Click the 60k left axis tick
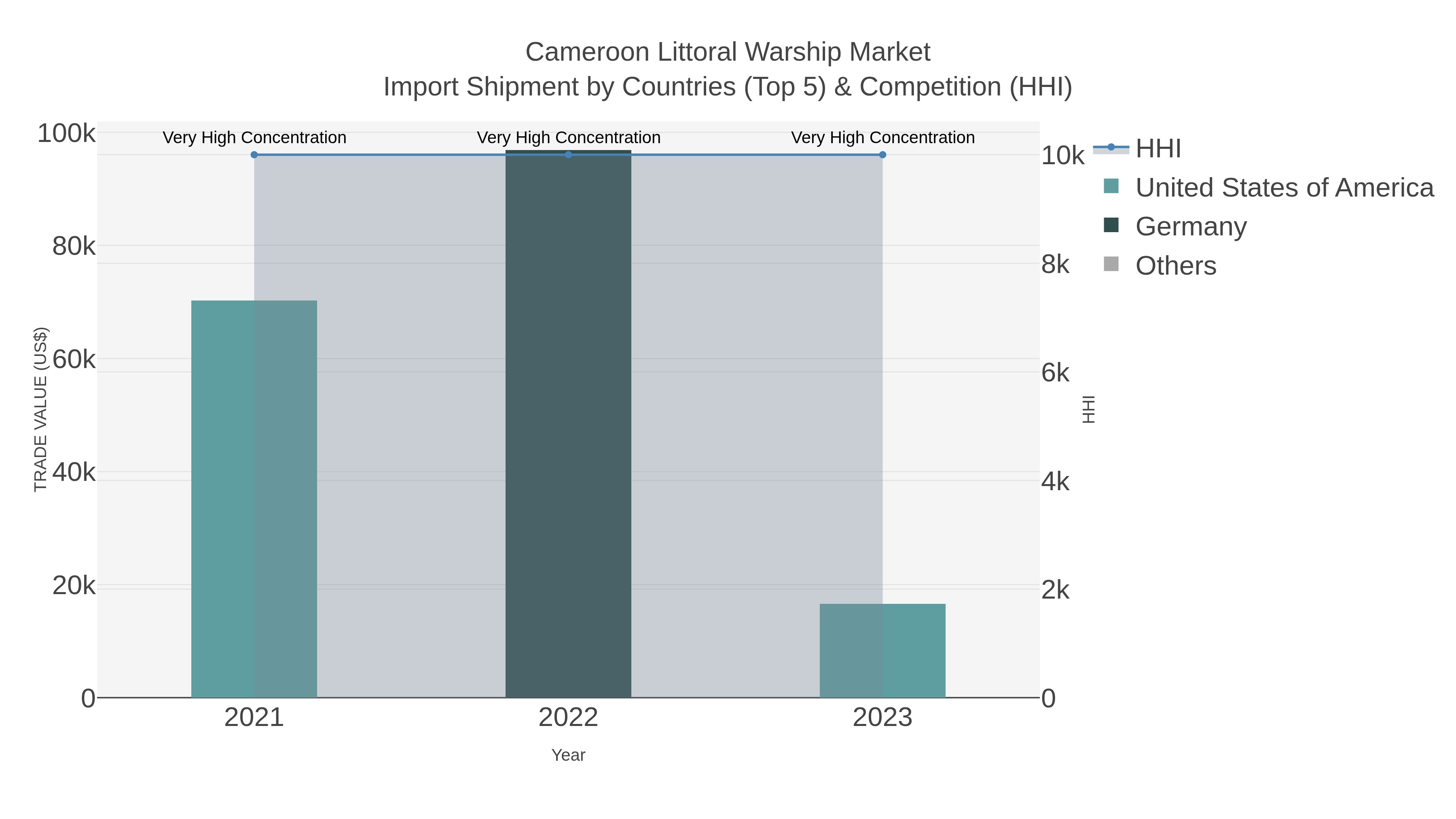The image size is (1456, 819). (x=74, y=360)
